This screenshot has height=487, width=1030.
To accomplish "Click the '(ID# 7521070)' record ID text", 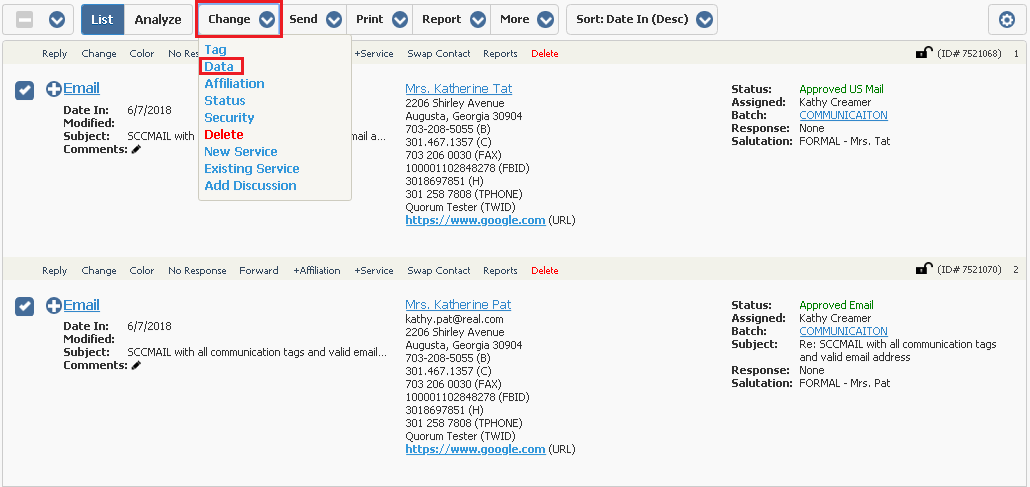I will (x=970, y=270).
